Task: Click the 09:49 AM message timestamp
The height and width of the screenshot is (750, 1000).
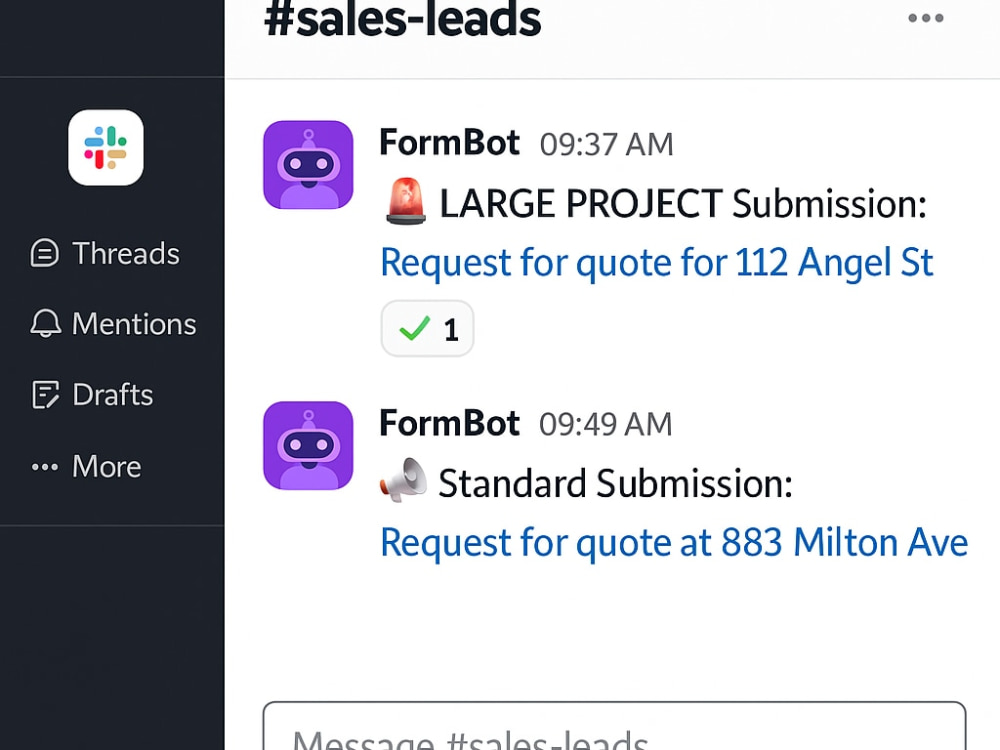Action: [606, 424]
